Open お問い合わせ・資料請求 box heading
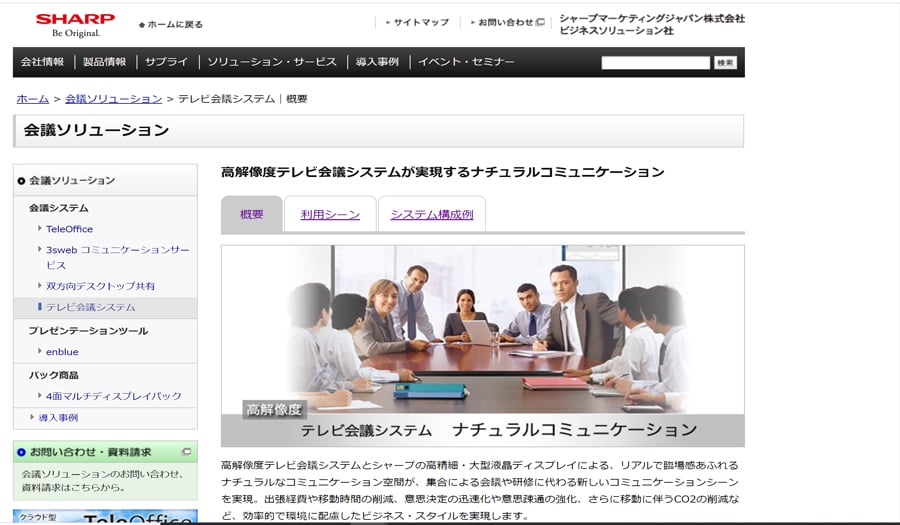 coord(91,452)
